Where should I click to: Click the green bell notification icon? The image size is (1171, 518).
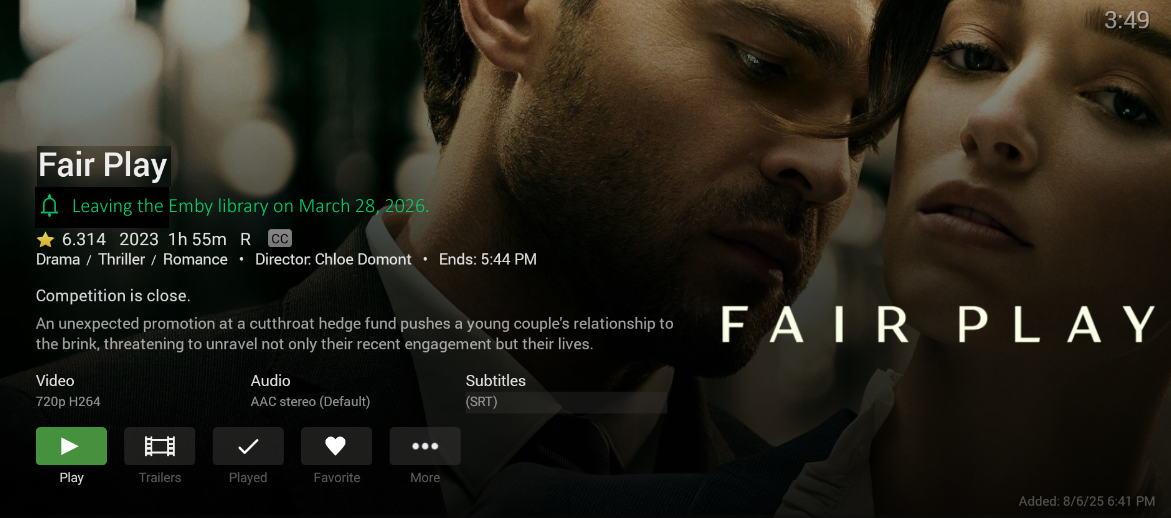pyautogui.click(x=49, y=206)
